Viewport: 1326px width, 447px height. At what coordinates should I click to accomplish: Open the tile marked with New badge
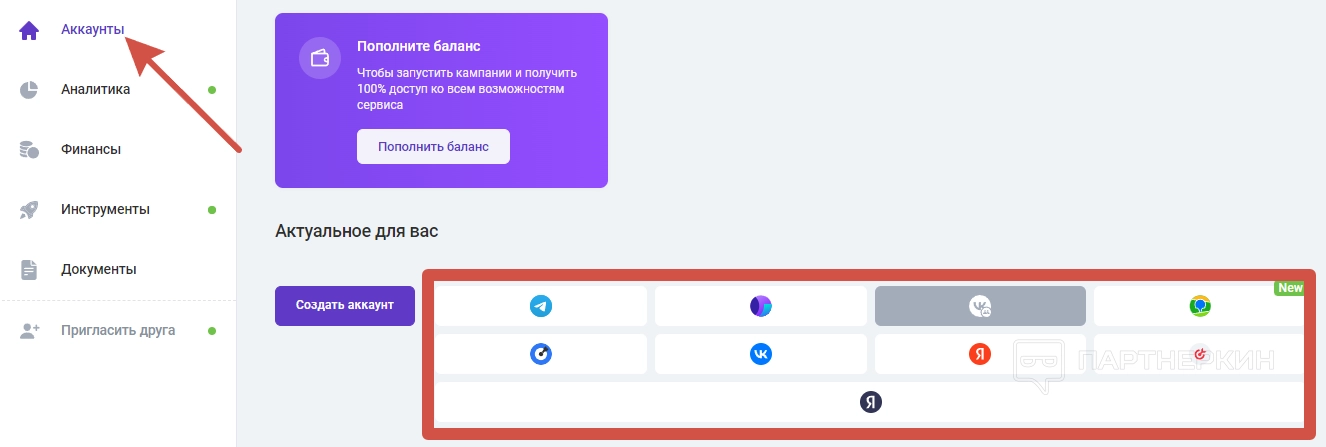[x=1199, y=306]
